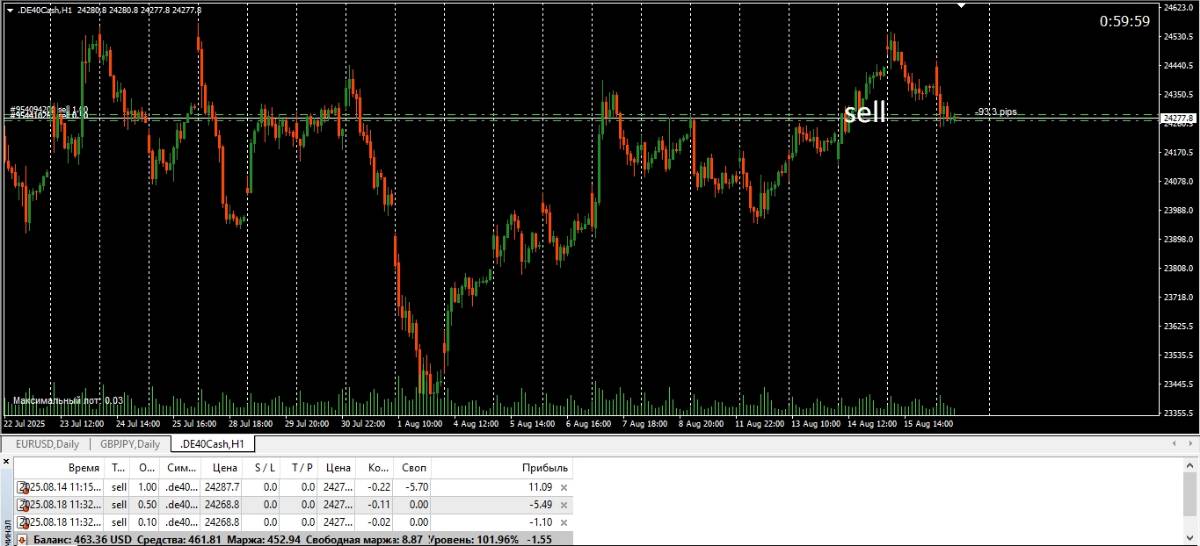Sort trades by the Время column header
The width and height of the screenshot is (1200, 546).
coord(84,467)
